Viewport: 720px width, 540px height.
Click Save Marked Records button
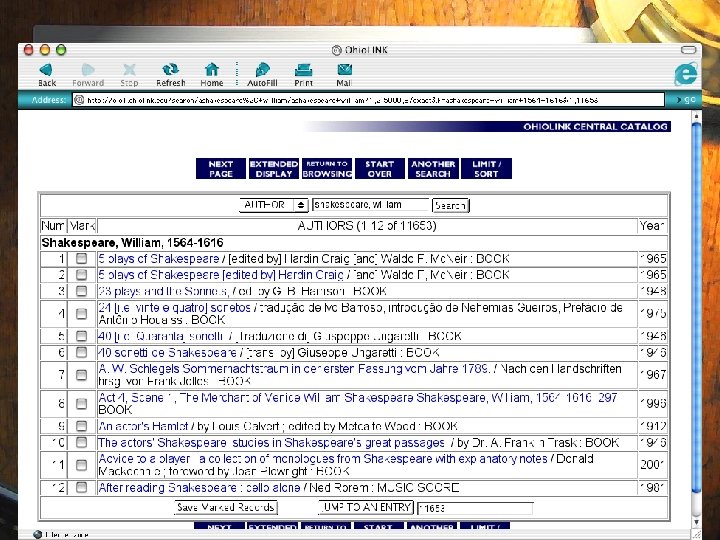click(x=226, y=507)
